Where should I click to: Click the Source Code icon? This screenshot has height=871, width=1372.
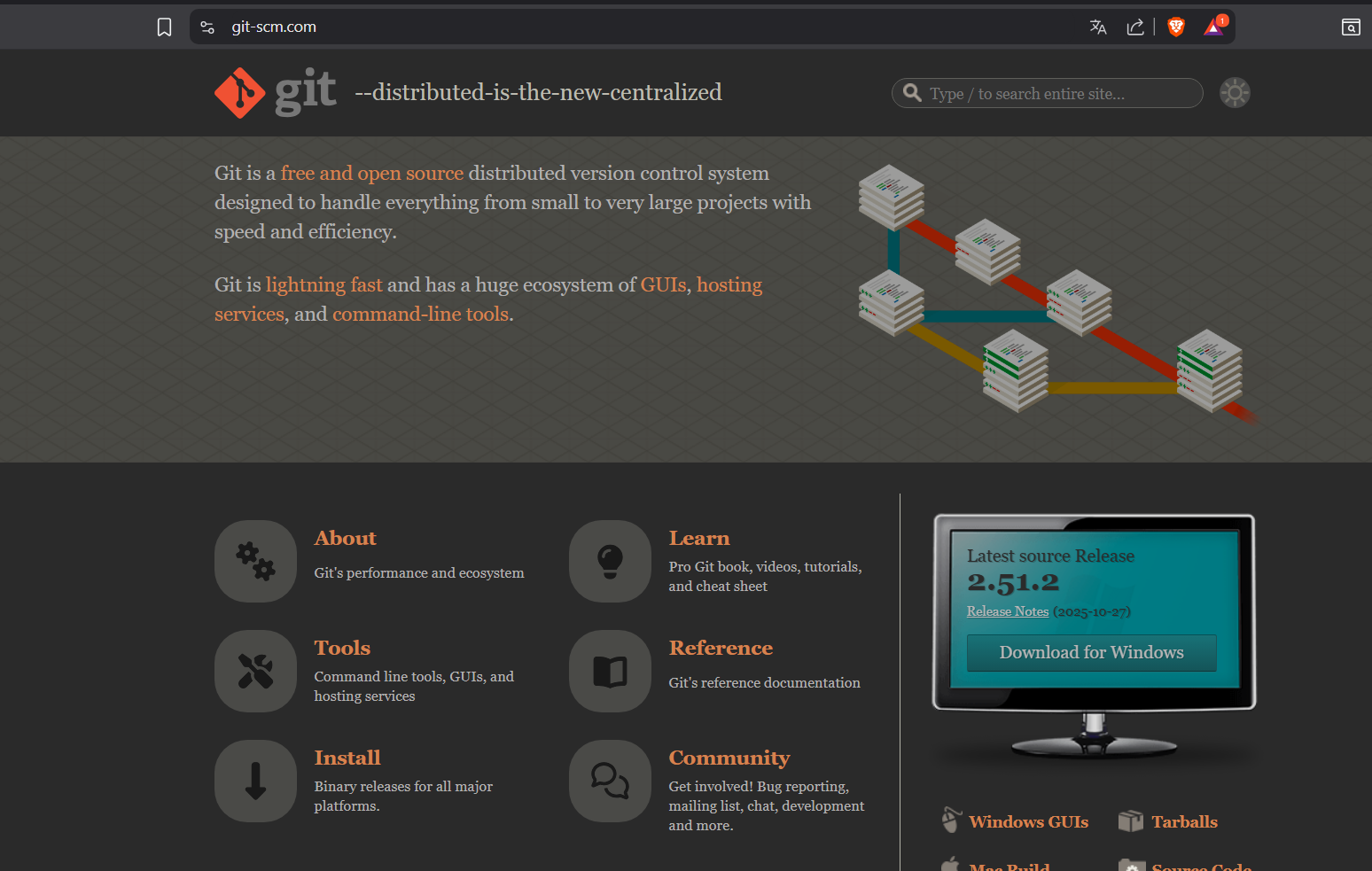[1132, 866]
